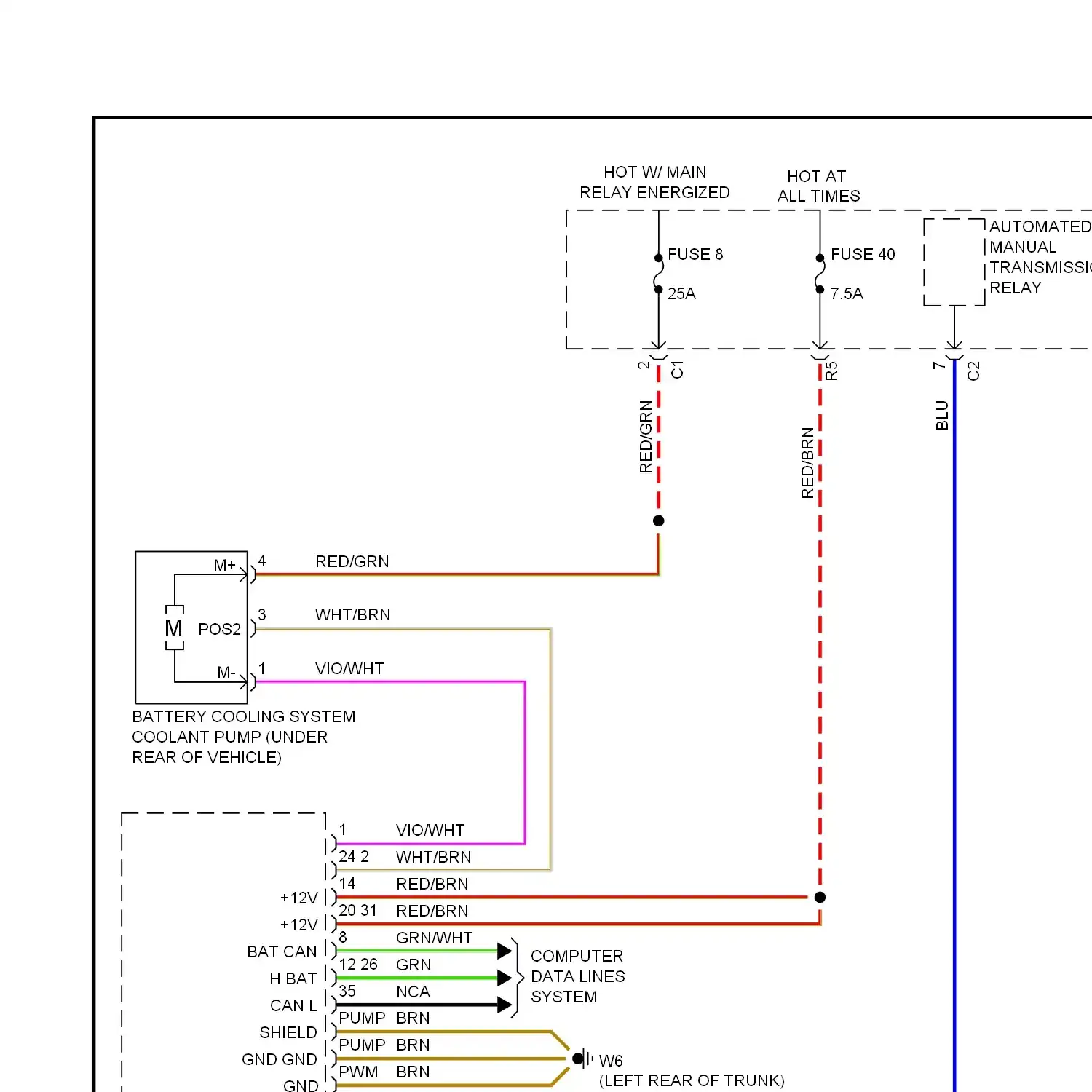1092x1092 pixels.
Task: Select the M motor symbol in the pump
Action: point(174,628)
